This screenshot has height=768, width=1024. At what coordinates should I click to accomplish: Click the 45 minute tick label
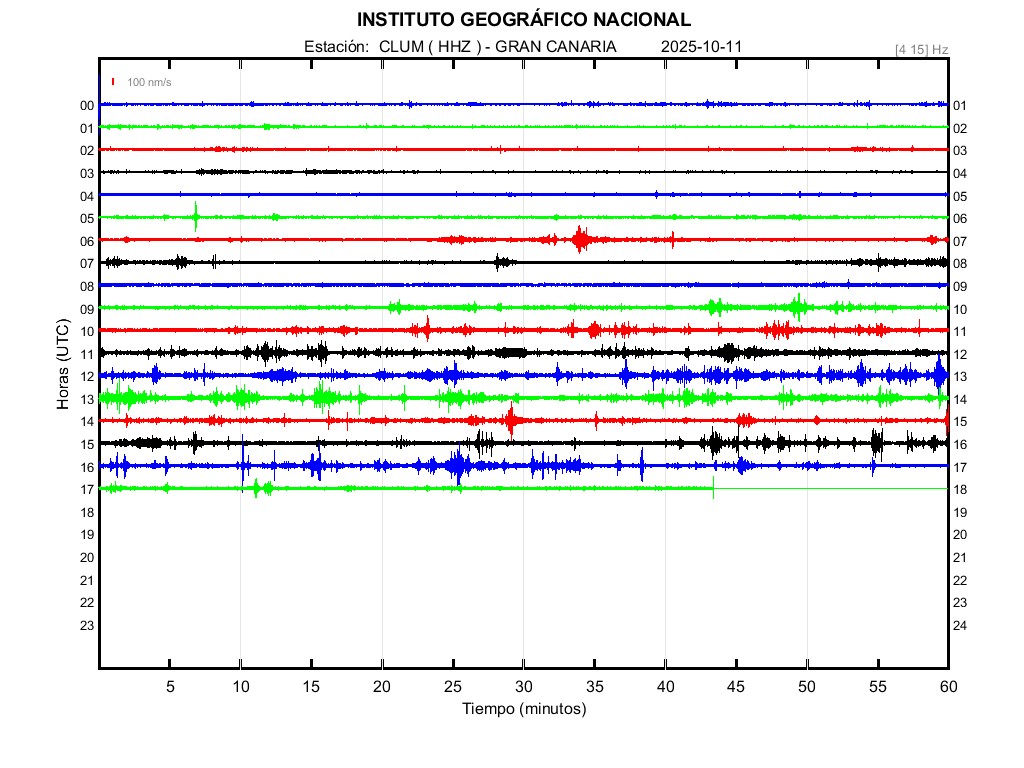(736, 686)
